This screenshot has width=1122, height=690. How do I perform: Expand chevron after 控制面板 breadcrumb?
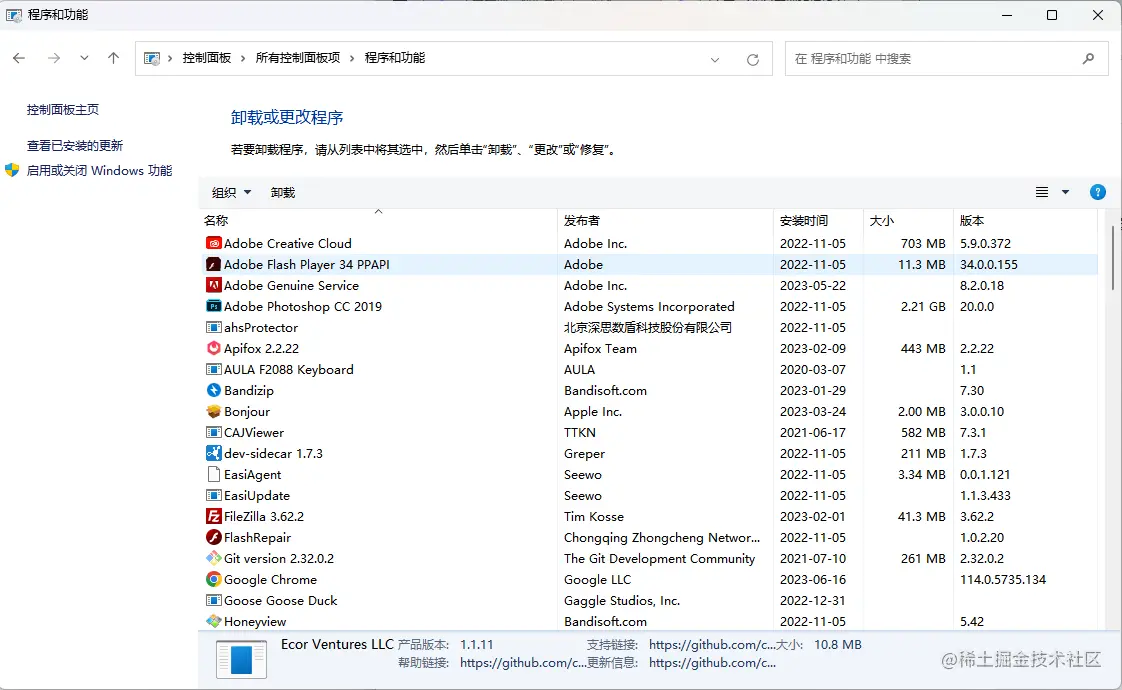pyautogui.click(x=243, y=58)
